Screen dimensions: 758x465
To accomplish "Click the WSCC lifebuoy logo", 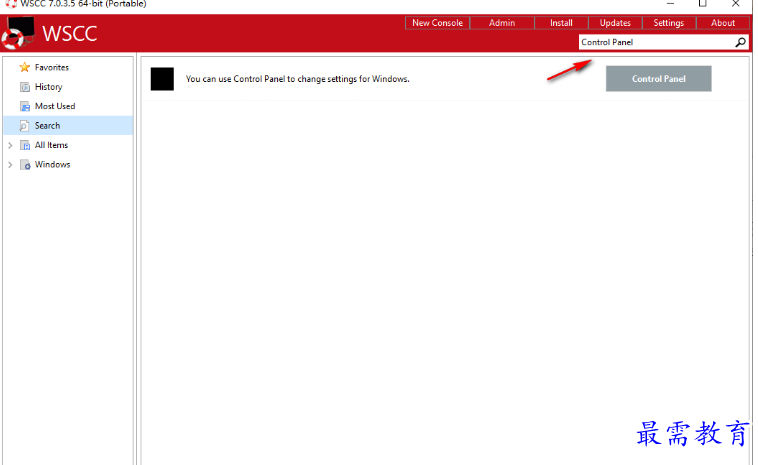I will coord(18,33).
